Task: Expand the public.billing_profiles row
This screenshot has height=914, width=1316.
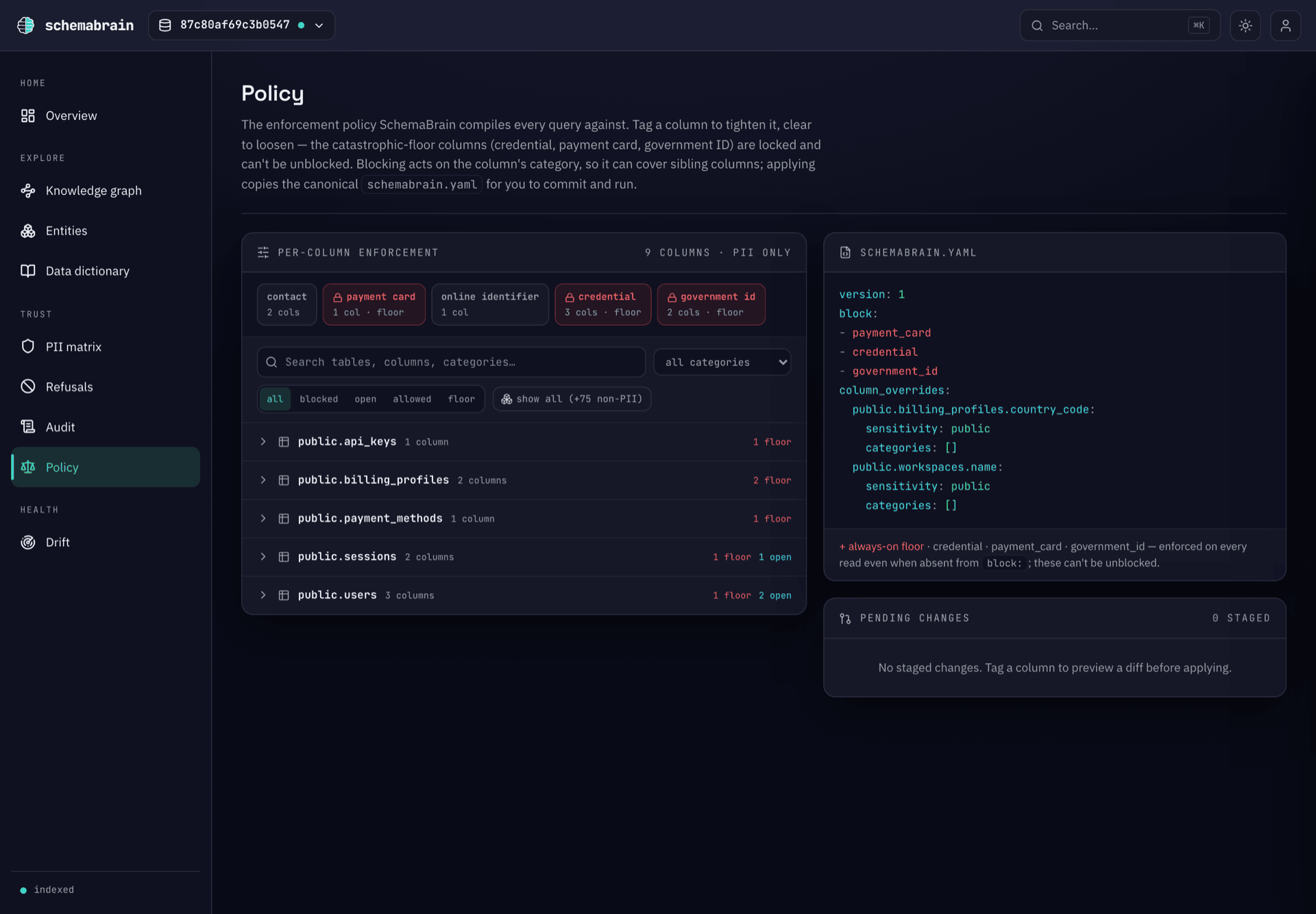Action: pyautogui.click(x=524, y=481)
